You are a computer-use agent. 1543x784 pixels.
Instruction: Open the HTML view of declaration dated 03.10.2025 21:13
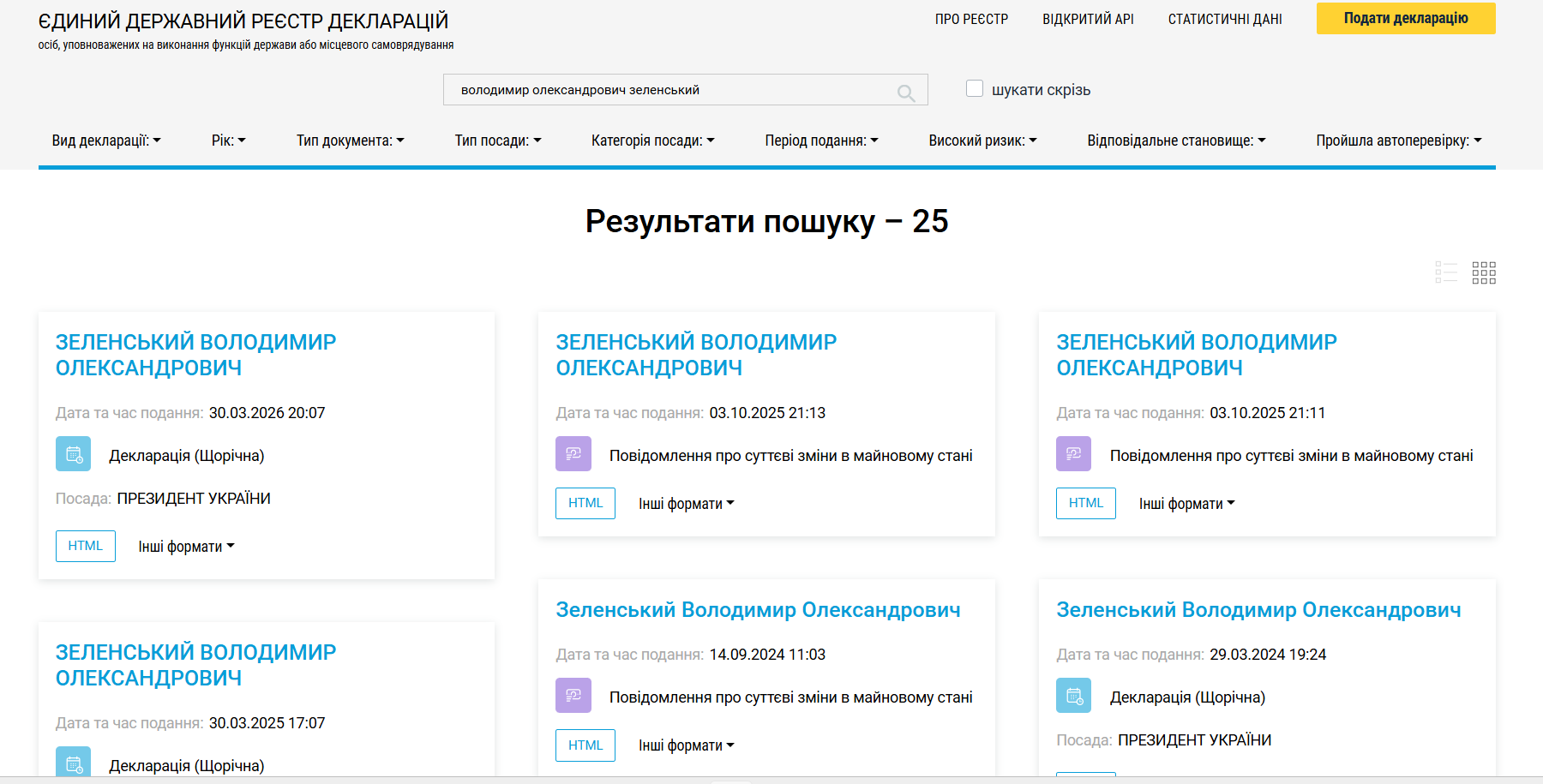tap(585, 503)
